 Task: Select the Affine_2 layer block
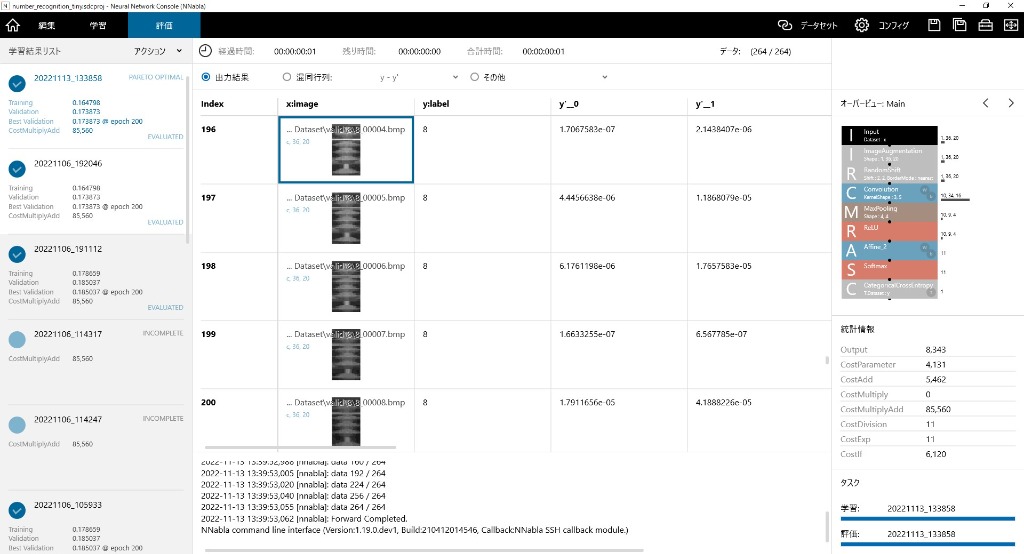pyautogui.click(x=889, y=250)
